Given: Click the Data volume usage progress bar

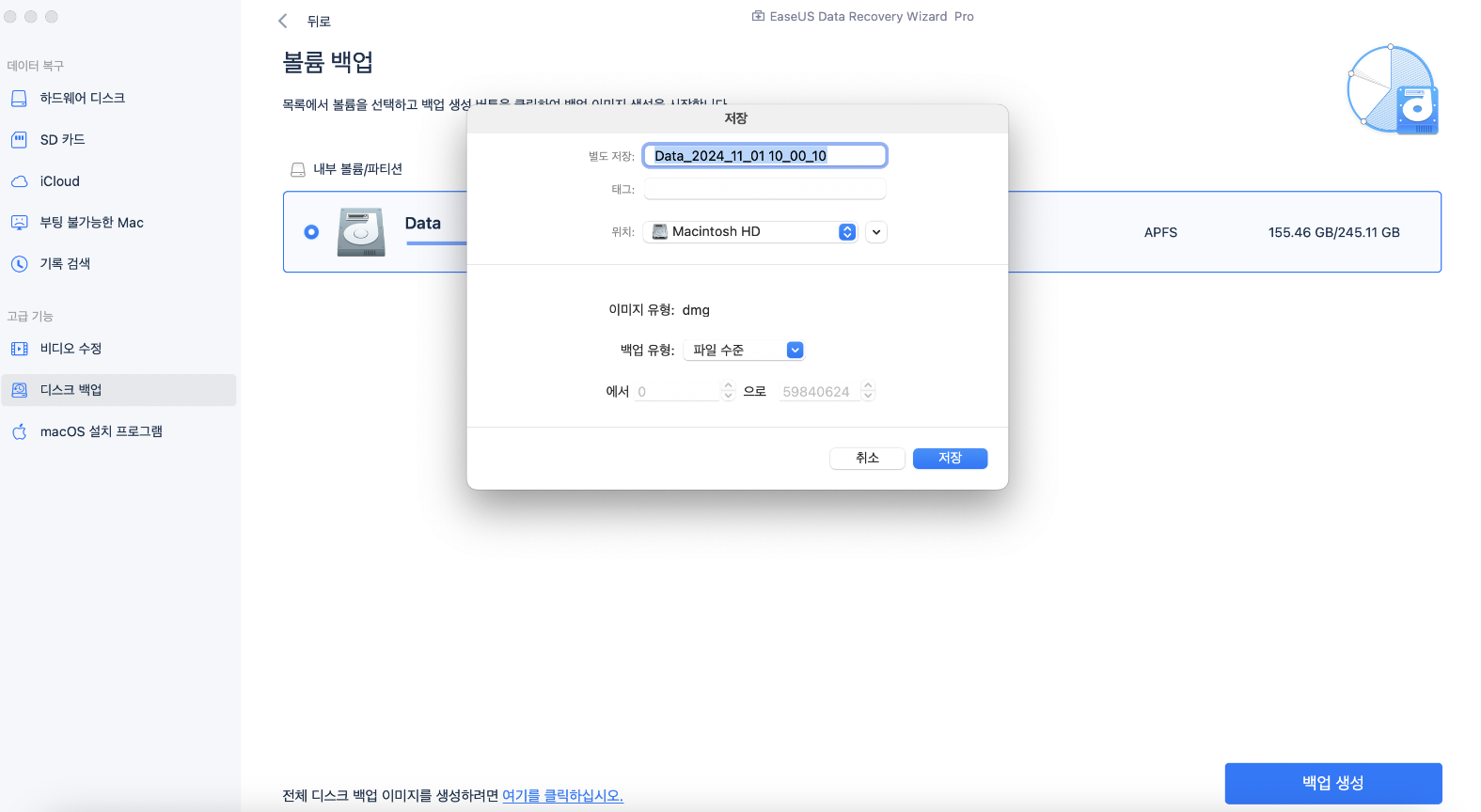Looking at the screenshot, I should point(436,243).
